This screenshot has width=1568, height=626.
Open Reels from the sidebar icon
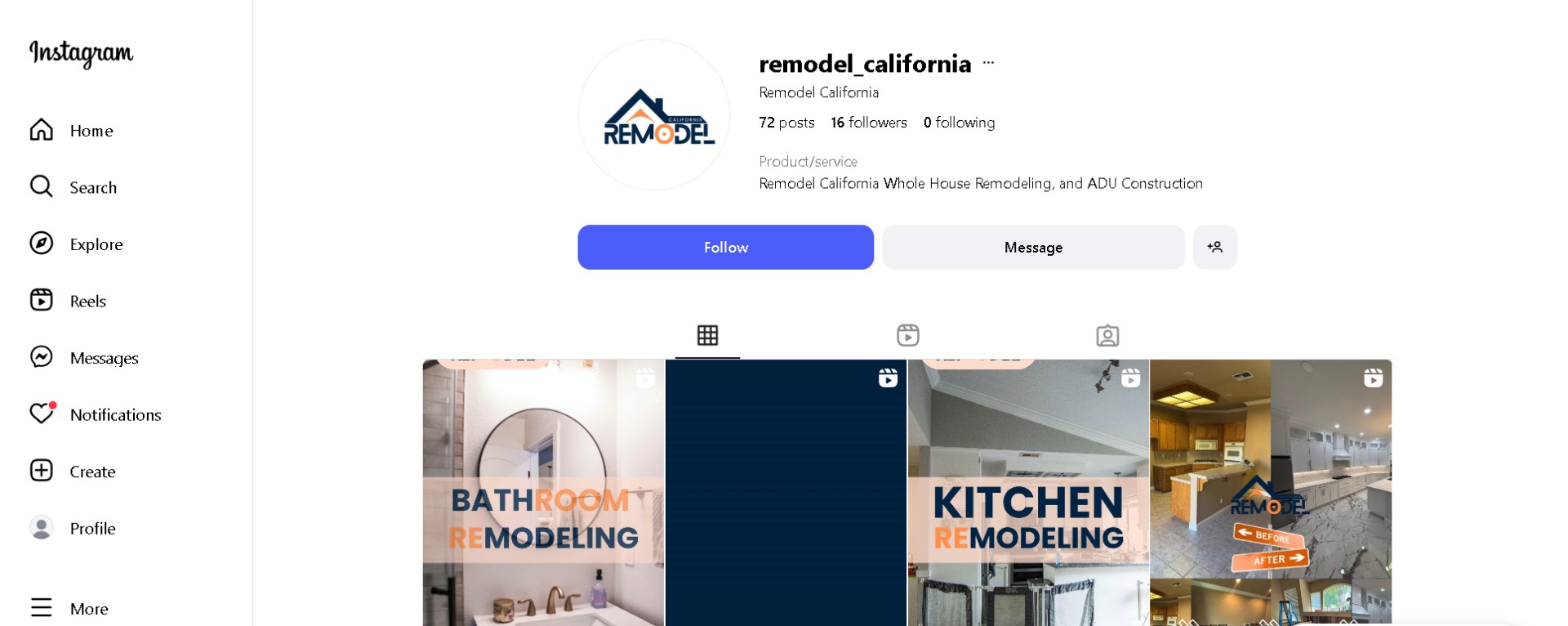(x=42, y=300)
